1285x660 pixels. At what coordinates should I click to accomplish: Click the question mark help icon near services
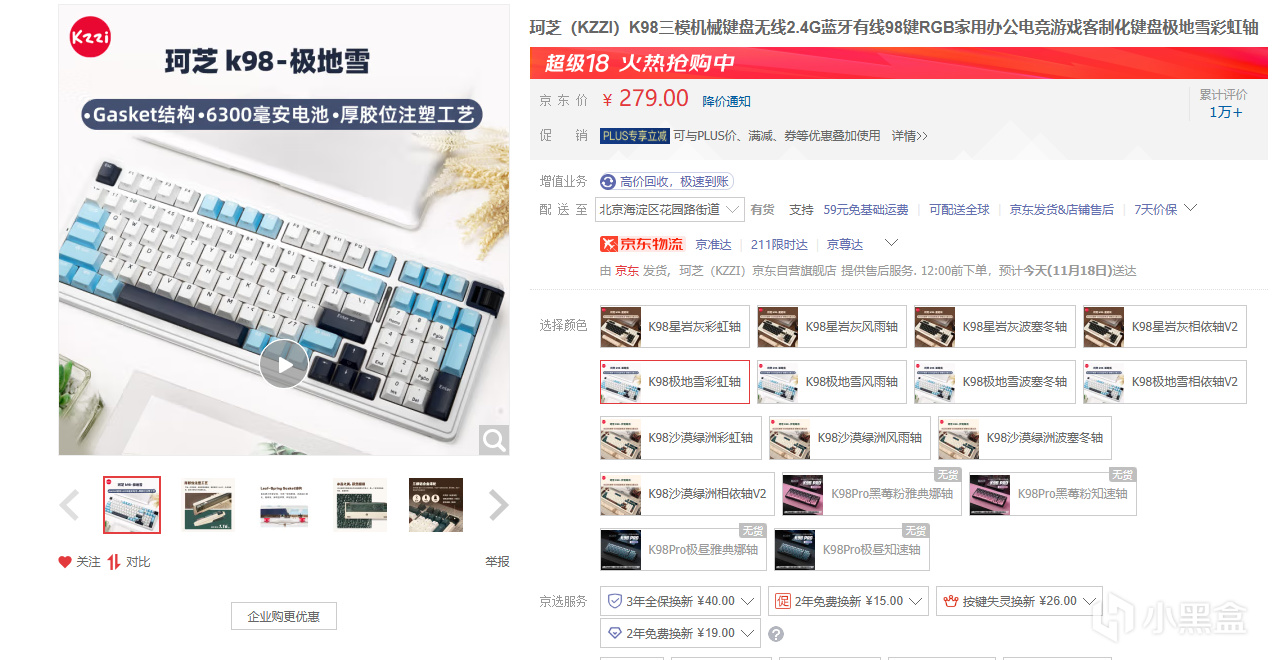point(775,633)
